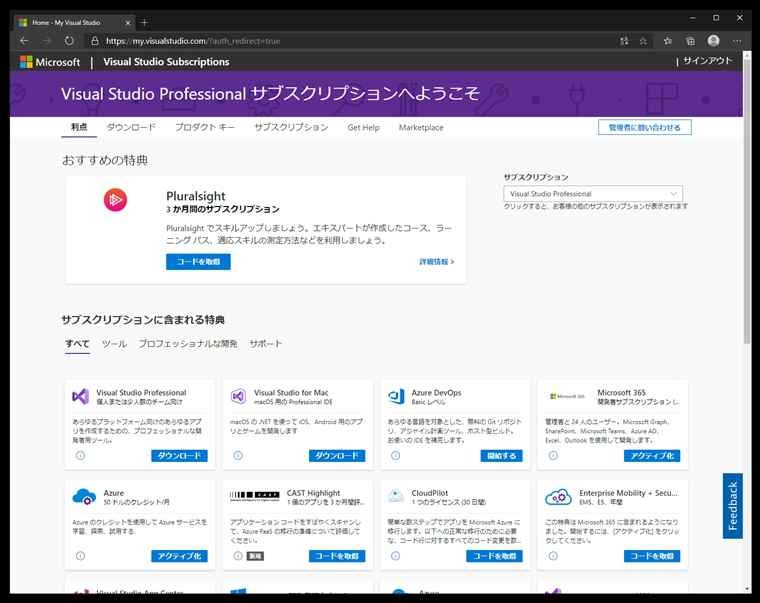This screenshot has height=603, width=760.
Task: Open the browser profile avatar
Action: [x=713, y=41]
